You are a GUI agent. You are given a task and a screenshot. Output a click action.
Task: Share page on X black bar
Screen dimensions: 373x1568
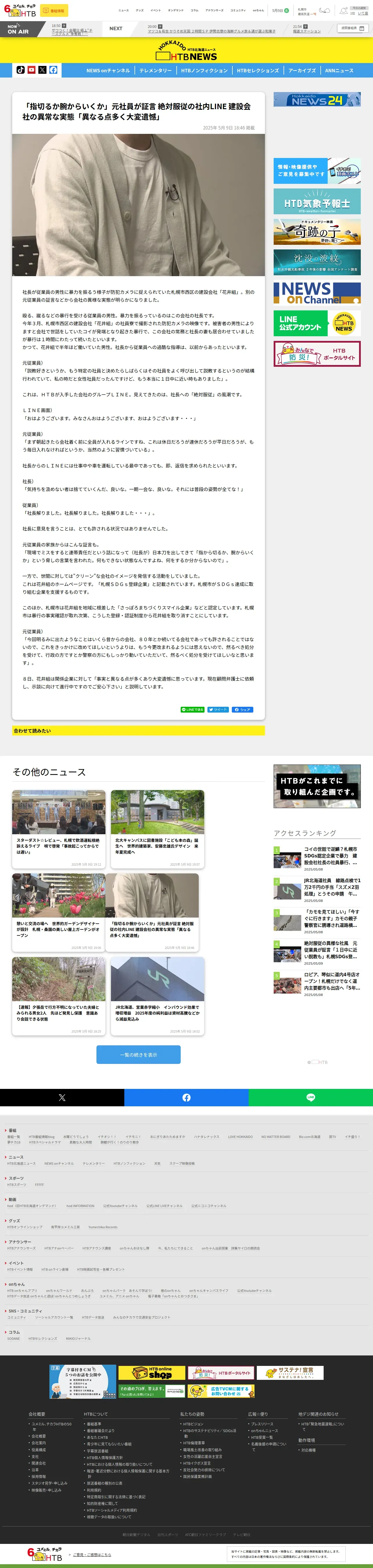[x=62, y=1098]
